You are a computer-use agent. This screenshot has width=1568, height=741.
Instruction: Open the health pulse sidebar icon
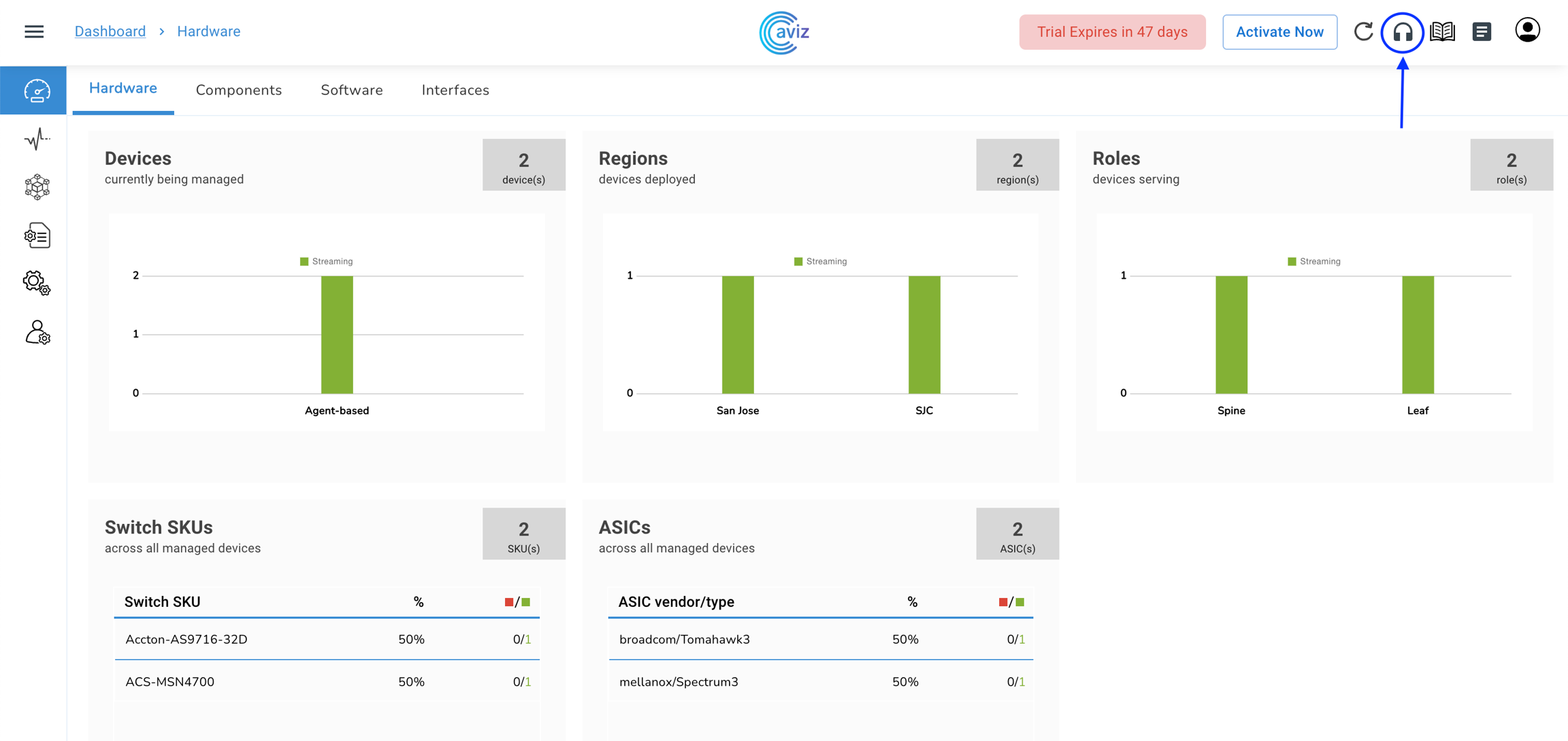pos(37,139)
